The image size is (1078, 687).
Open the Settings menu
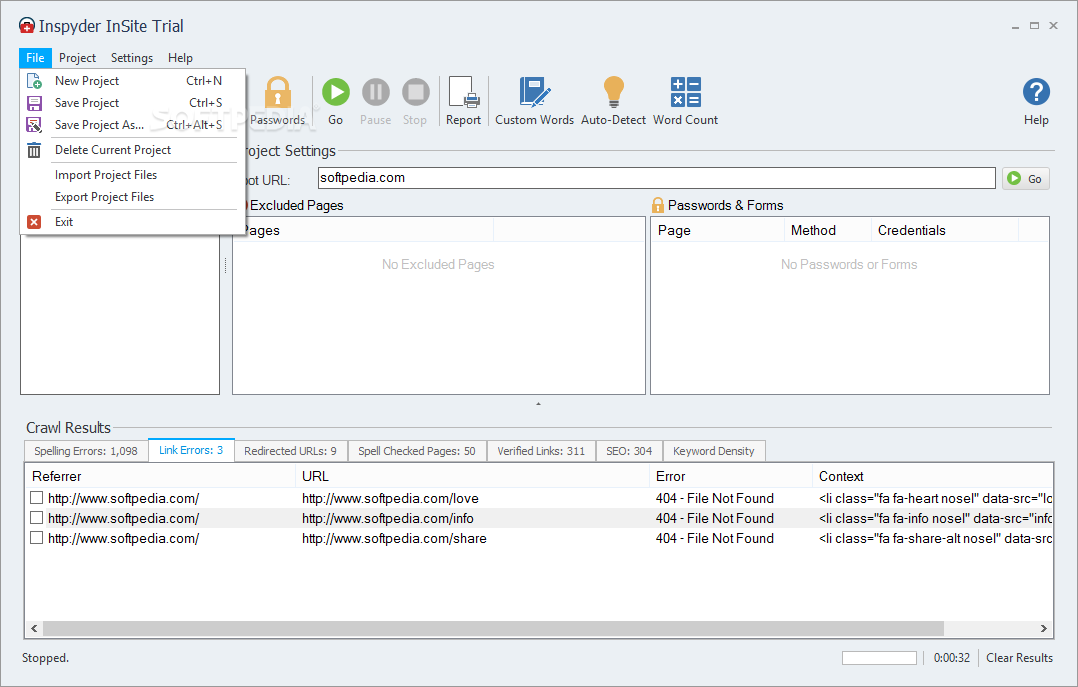click(x=132, y=58)
